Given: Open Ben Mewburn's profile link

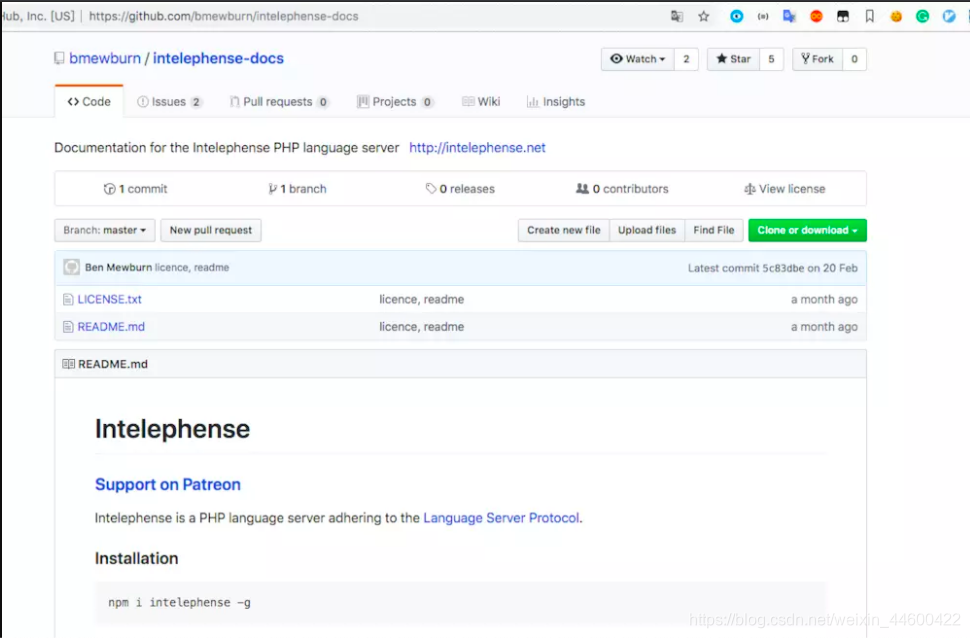Looking at the screenshot, I should tap(118, 267).
